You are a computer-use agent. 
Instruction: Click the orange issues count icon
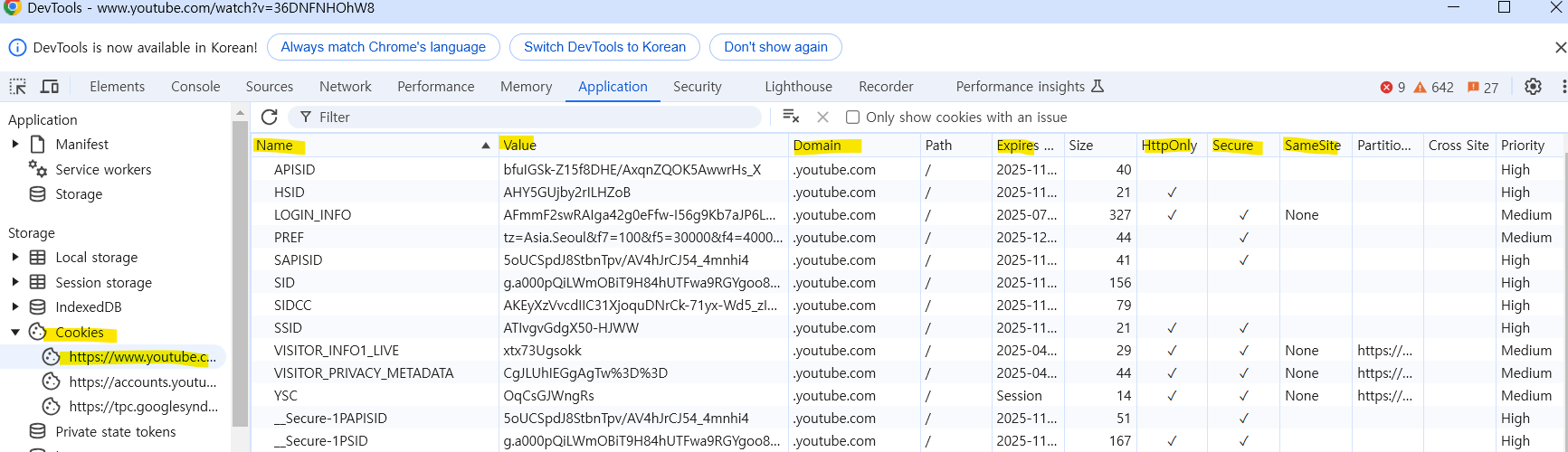(x=1473, y=88)
